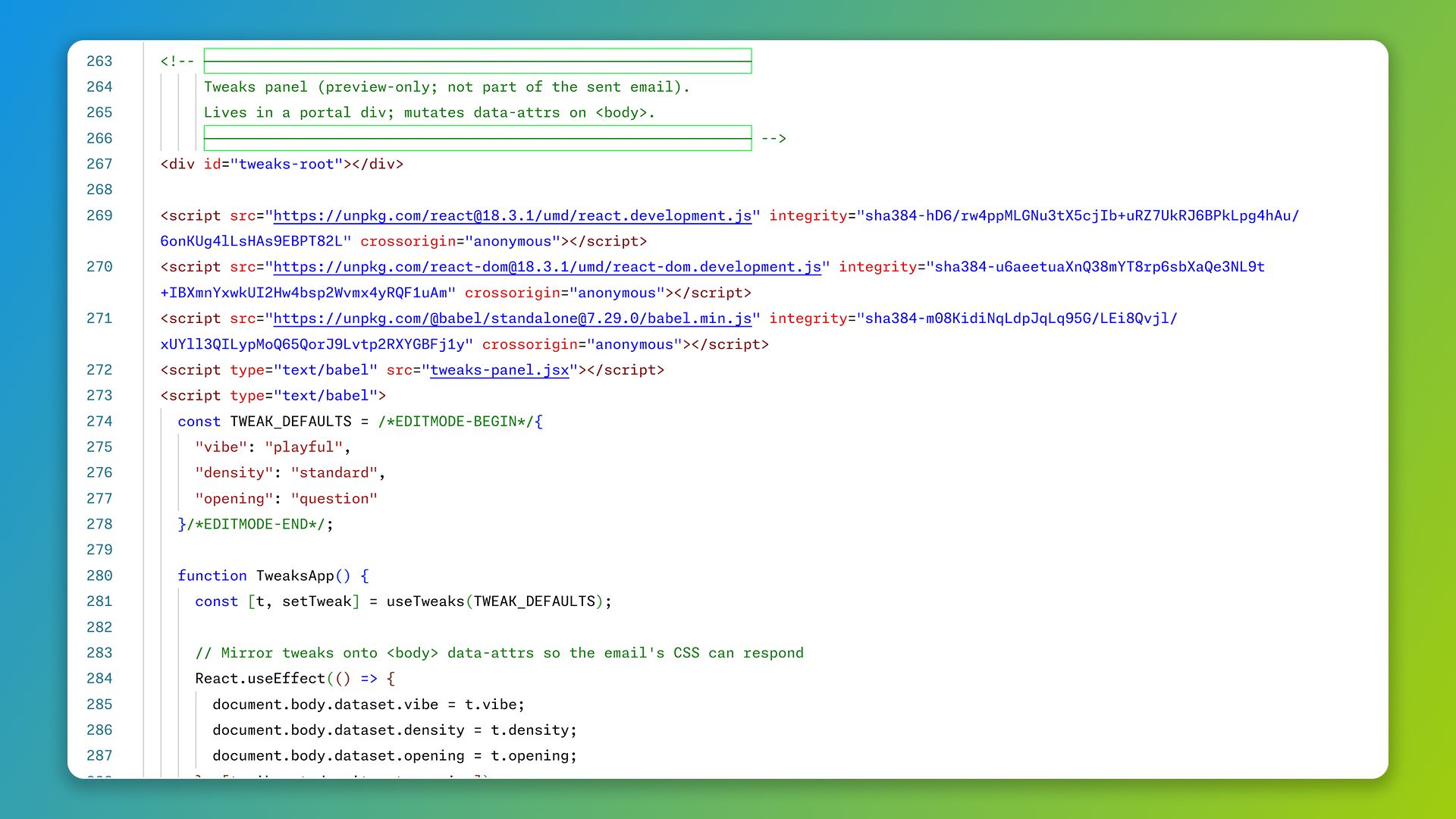This screenshot has height=819, width=1456.
Task: Click line number 284 in the gutter
Action: [99, 679]
